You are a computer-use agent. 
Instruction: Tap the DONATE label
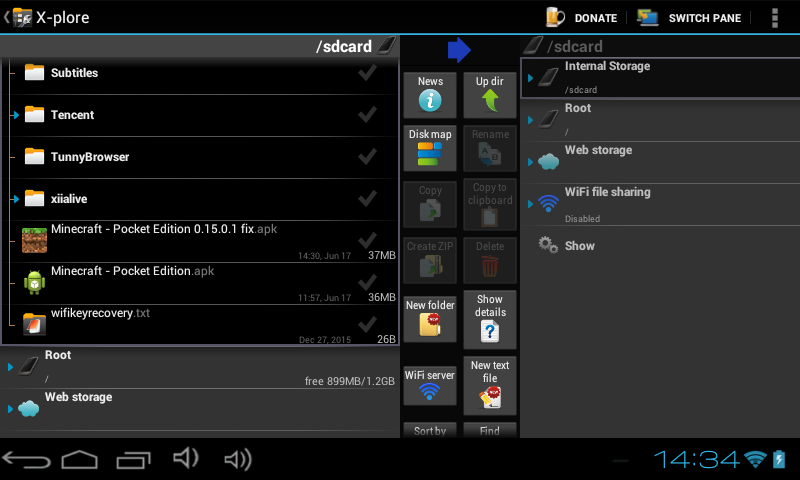coord(595,18)
